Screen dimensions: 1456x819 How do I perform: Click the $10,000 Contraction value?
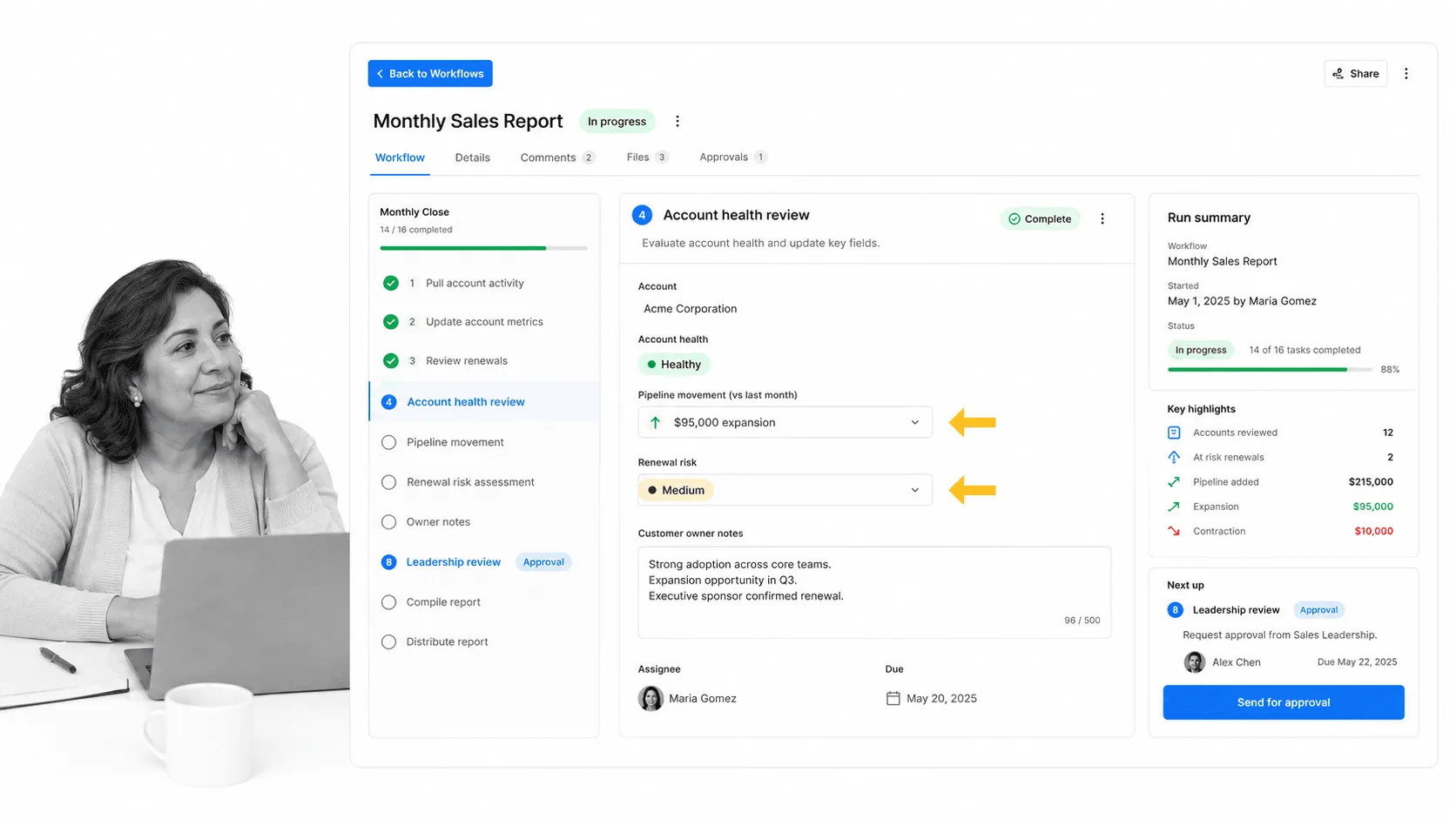[1373, 531]
